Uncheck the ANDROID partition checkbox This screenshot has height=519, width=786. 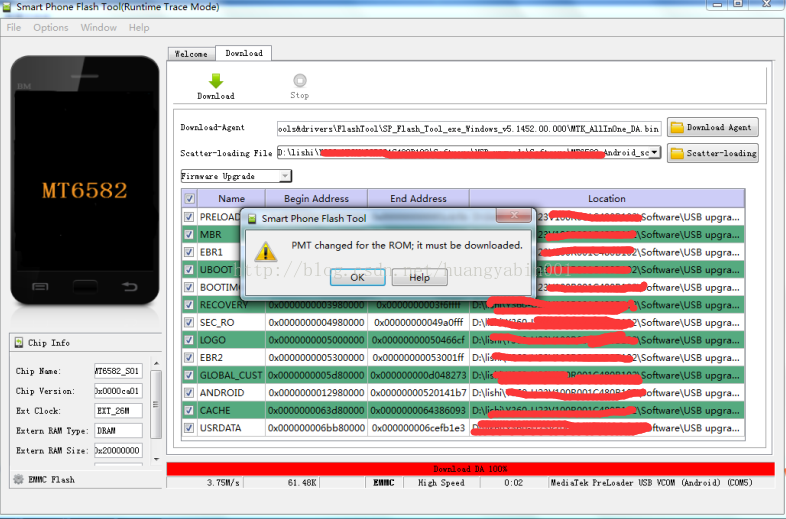189,393
